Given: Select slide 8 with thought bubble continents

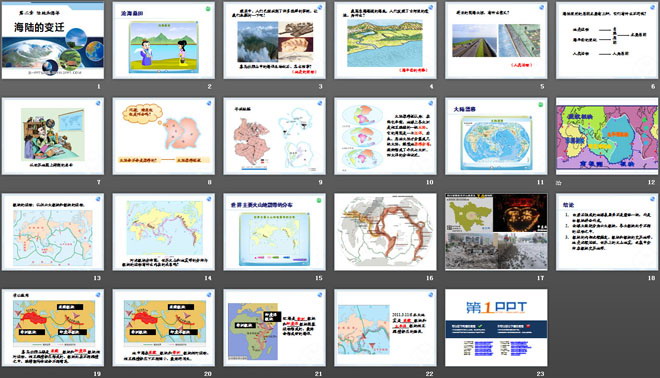Looking at the screenshot, I should click(x=164, y=136).
